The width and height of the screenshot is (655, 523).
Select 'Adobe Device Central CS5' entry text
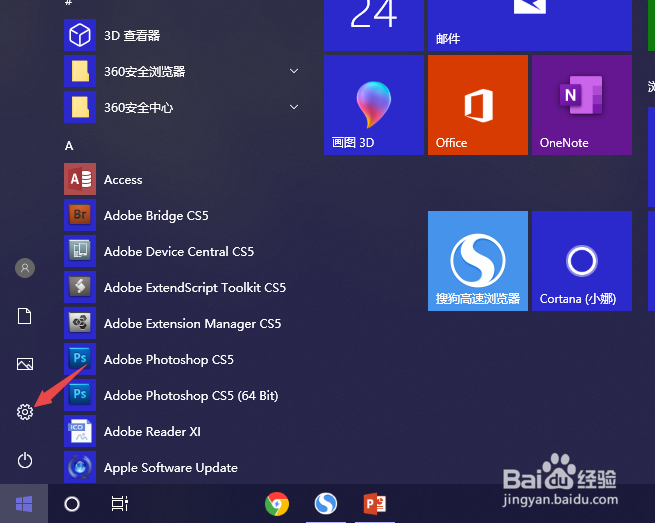(x=179, y=251)
